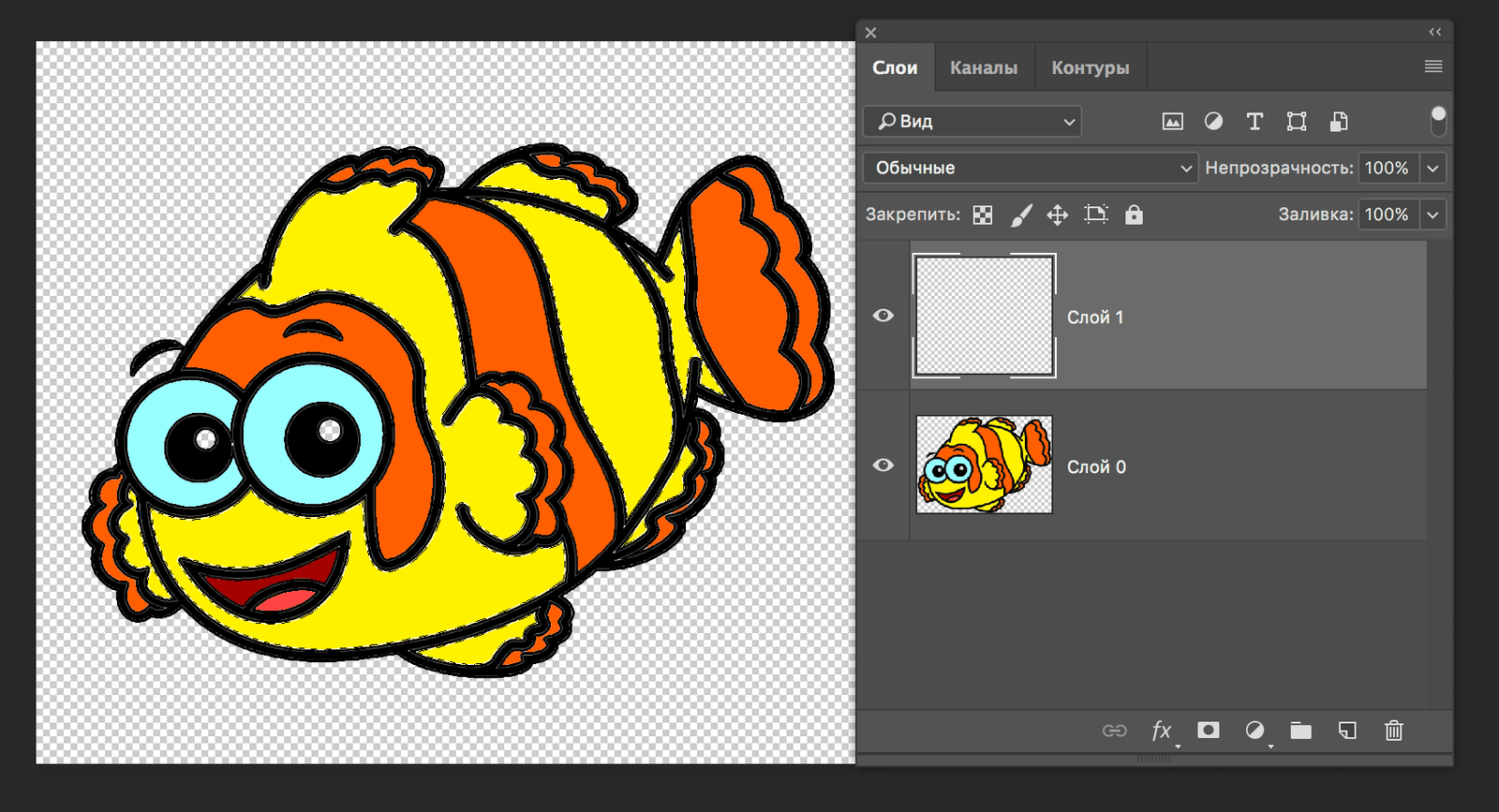Switch to the Контуры tab
This screenshot has width=1499, height=812.
(x=1090, y=67)
